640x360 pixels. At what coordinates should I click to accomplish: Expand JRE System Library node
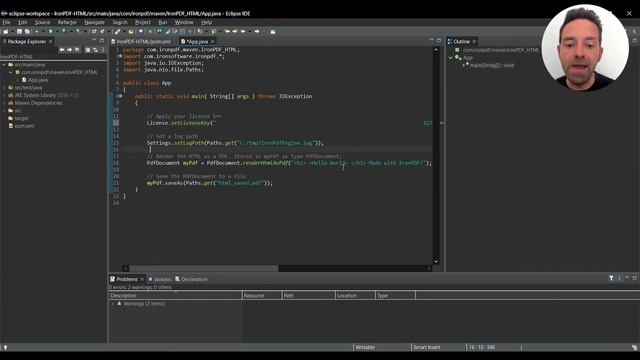point(4,95)
